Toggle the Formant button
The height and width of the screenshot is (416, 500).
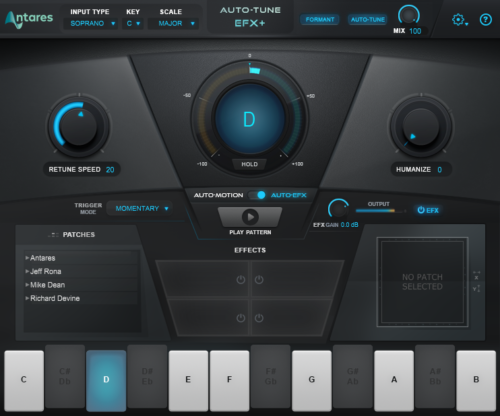tap(320, 20)
